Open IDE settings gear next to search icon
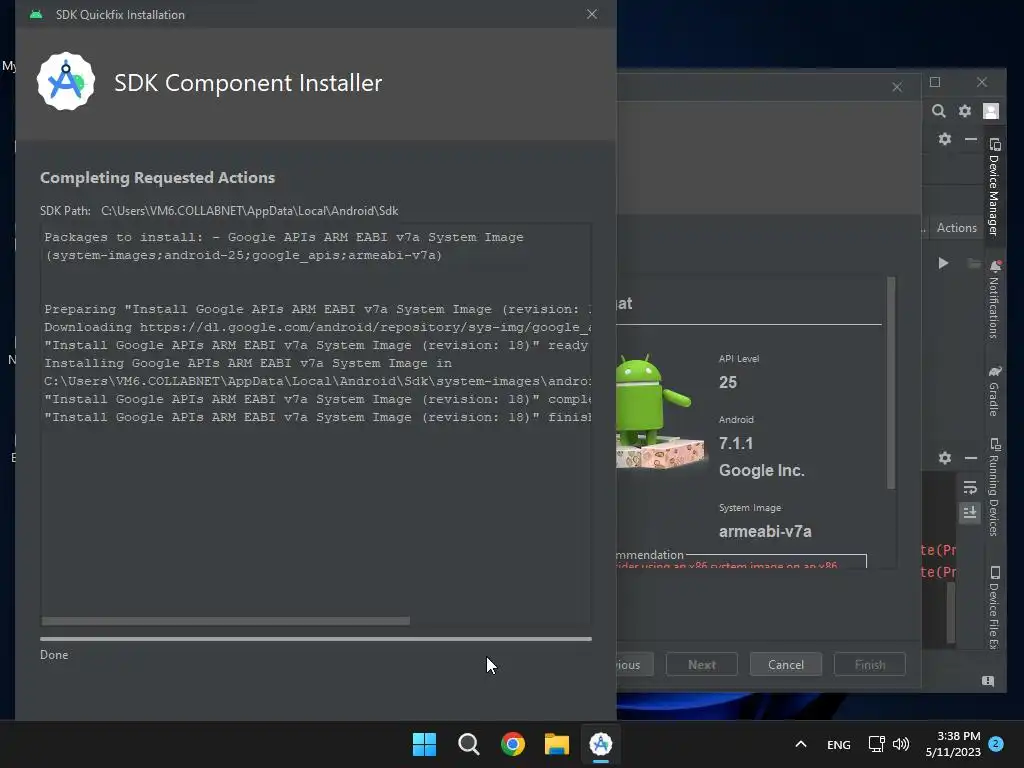Viewport: 1024px width, 768px height. [x=965, y=111]
